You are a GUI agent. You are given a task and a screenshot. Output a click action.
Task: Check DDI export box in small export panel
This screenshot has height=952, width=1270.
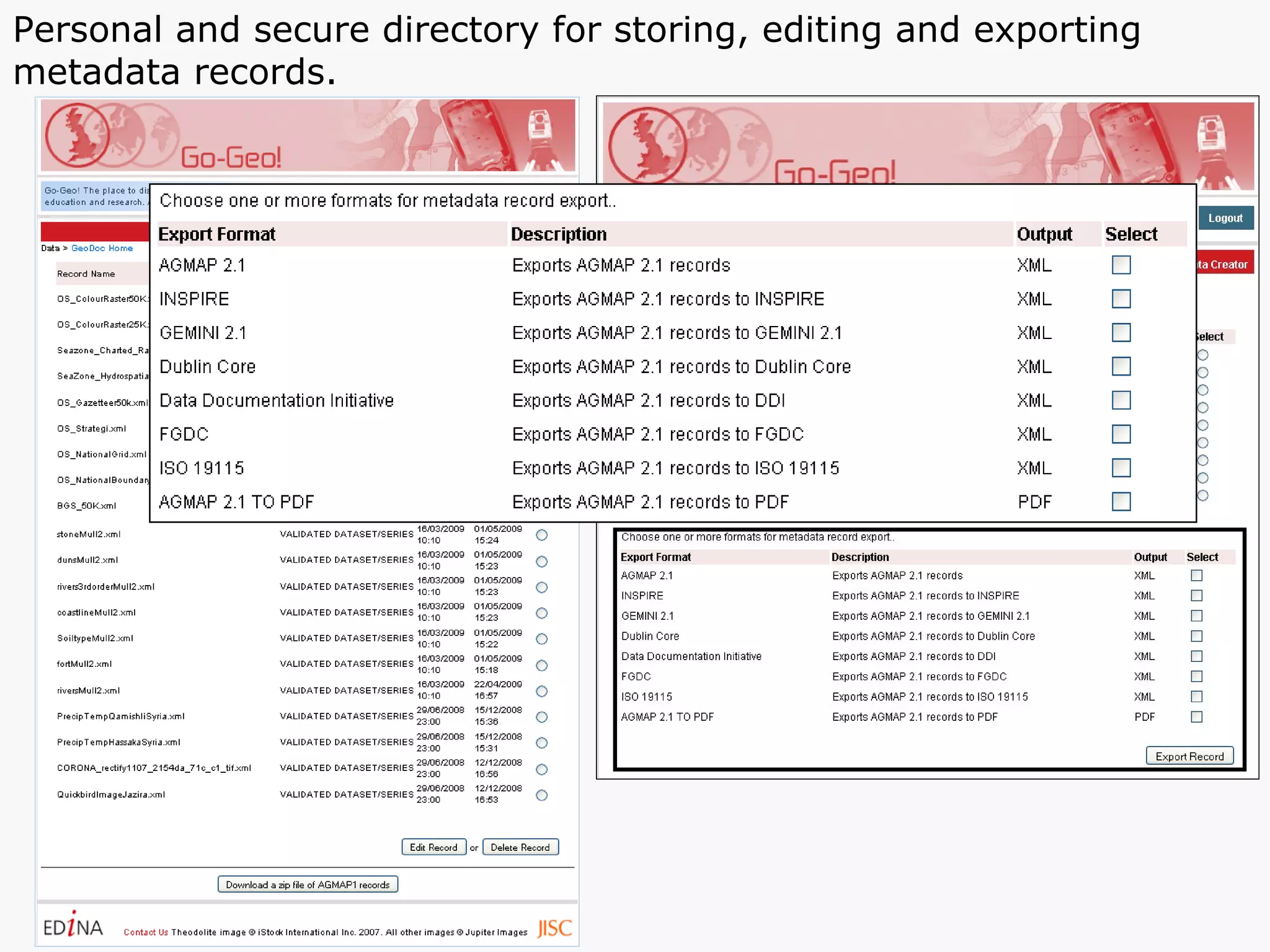(x=1197, y=656)
